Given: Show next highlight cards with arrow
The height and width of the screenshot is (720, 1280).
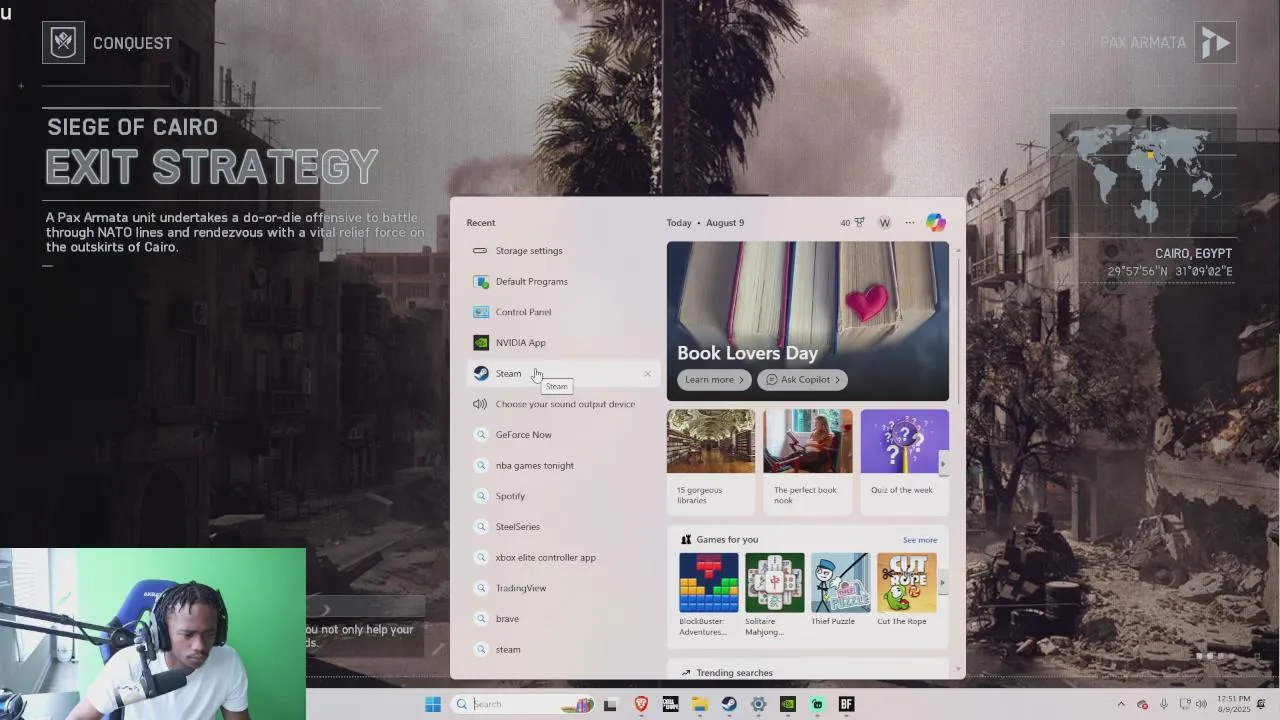Looking at the screenshot, I should pyautogui.click(x=942, y=464).
